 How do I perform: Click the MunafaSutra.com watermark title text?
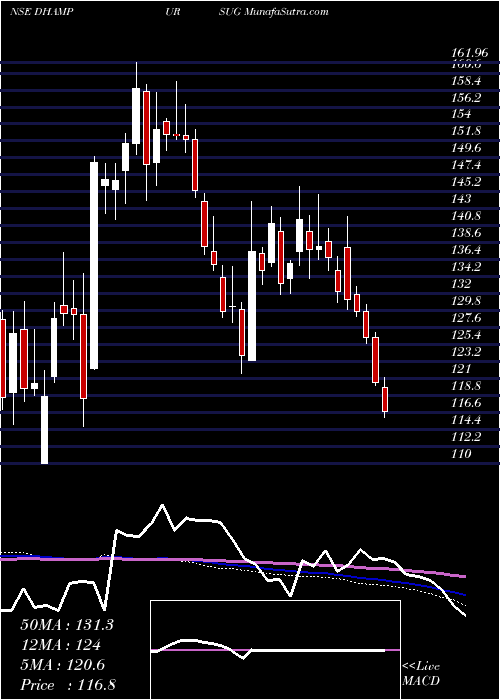(x=287, y=11)
